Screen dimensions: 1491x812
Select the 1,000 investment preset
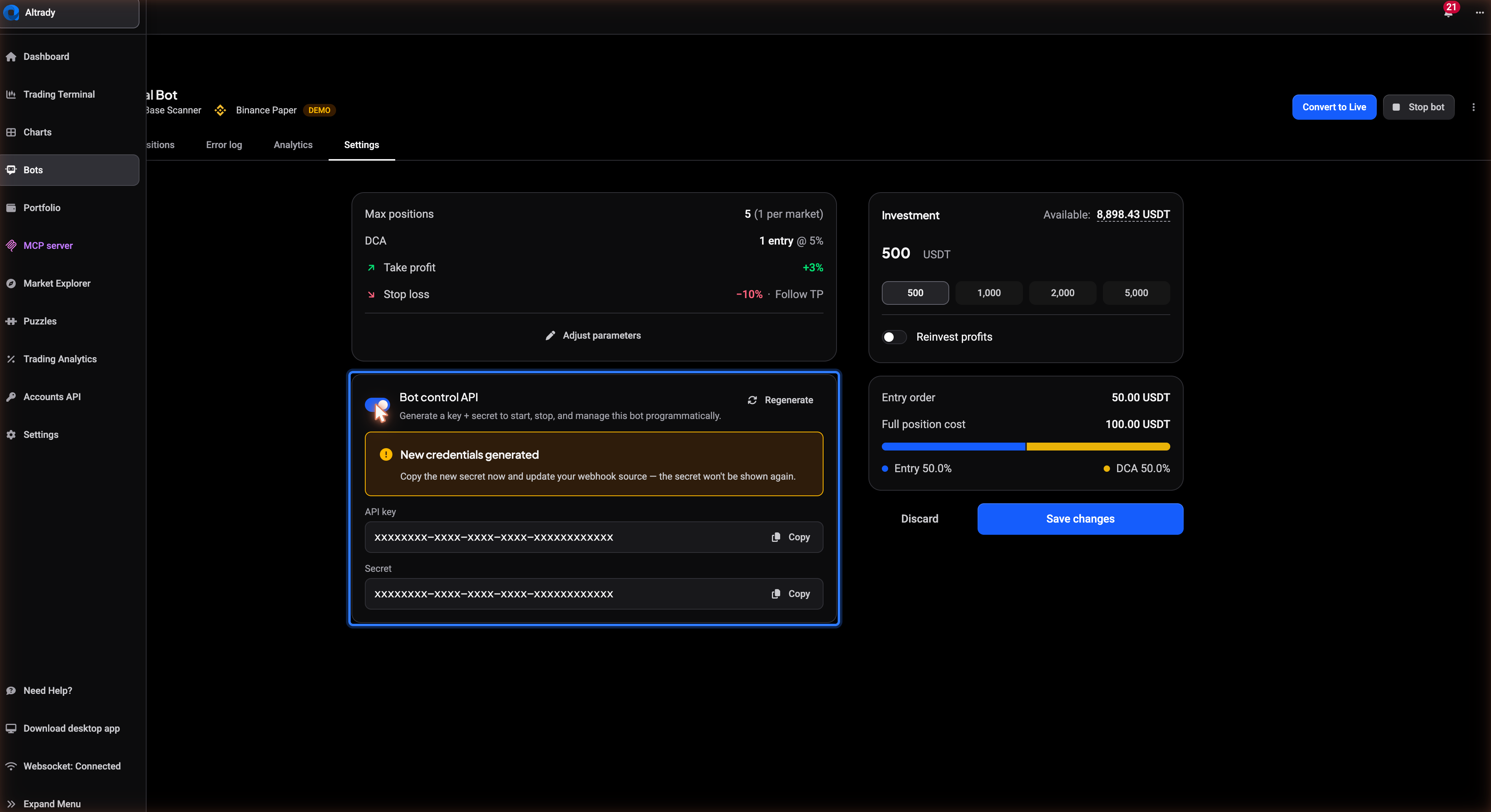tap(989, 293)
